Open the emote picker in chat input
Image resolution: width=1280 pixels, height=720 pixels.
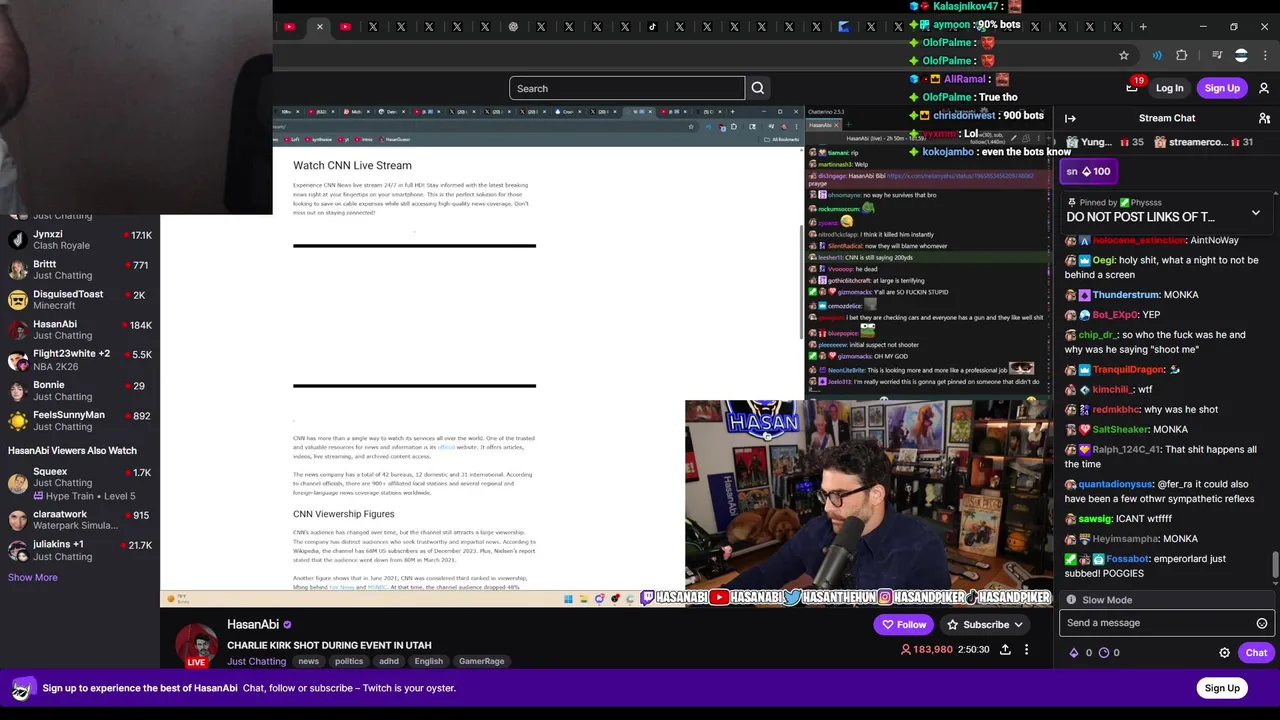[1262, 623]
